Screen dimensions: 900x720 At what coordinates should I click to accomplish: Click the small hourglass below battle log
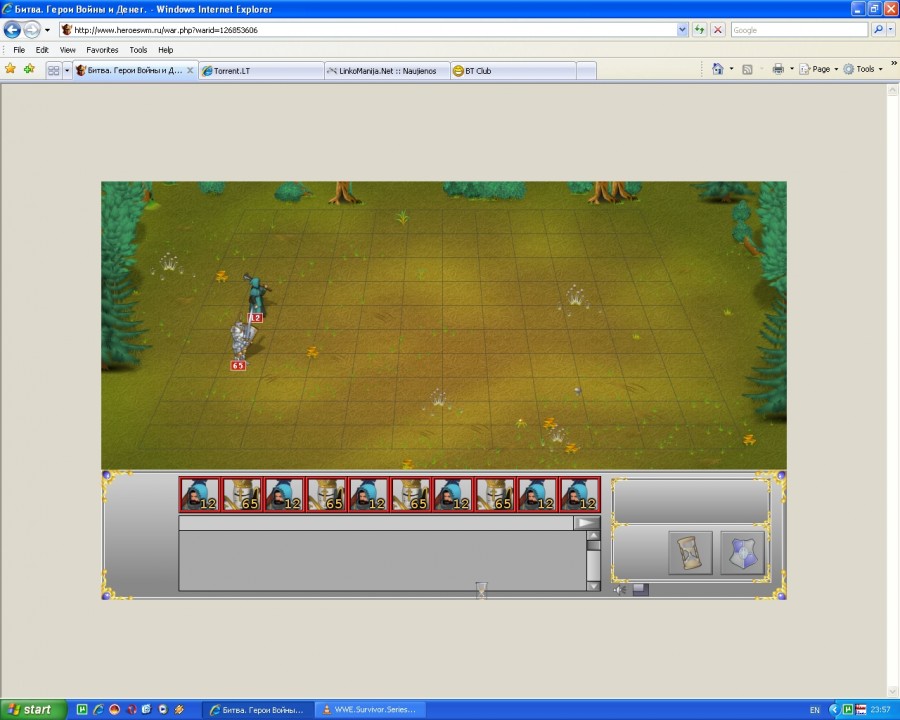(x=482, y=590)
